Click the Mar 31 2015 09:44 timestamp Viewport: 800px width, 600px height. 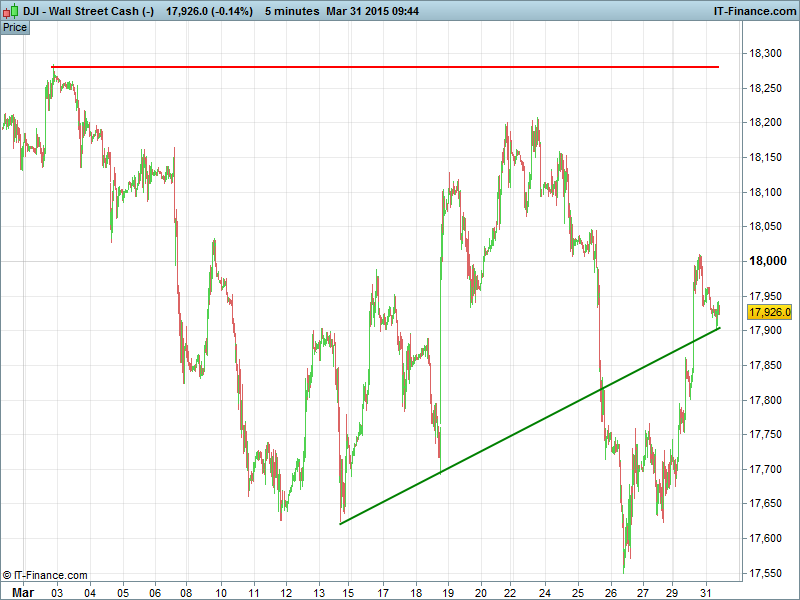[x=372, y=11]
